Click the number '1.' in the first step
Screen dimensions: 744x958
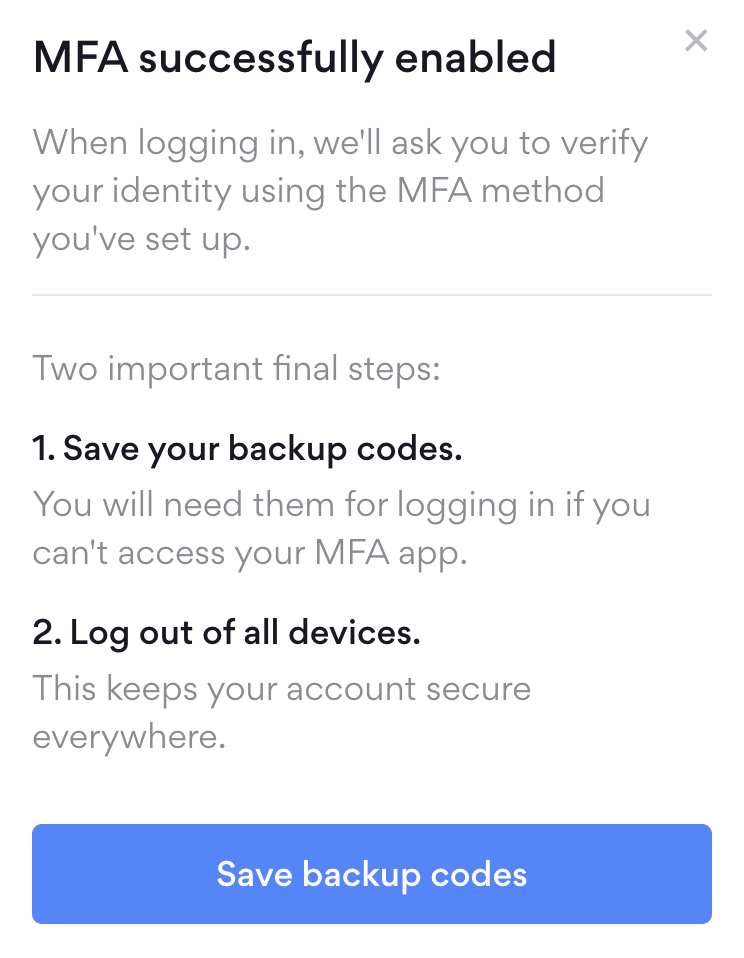pyautogui.click(x=44, y=448)
